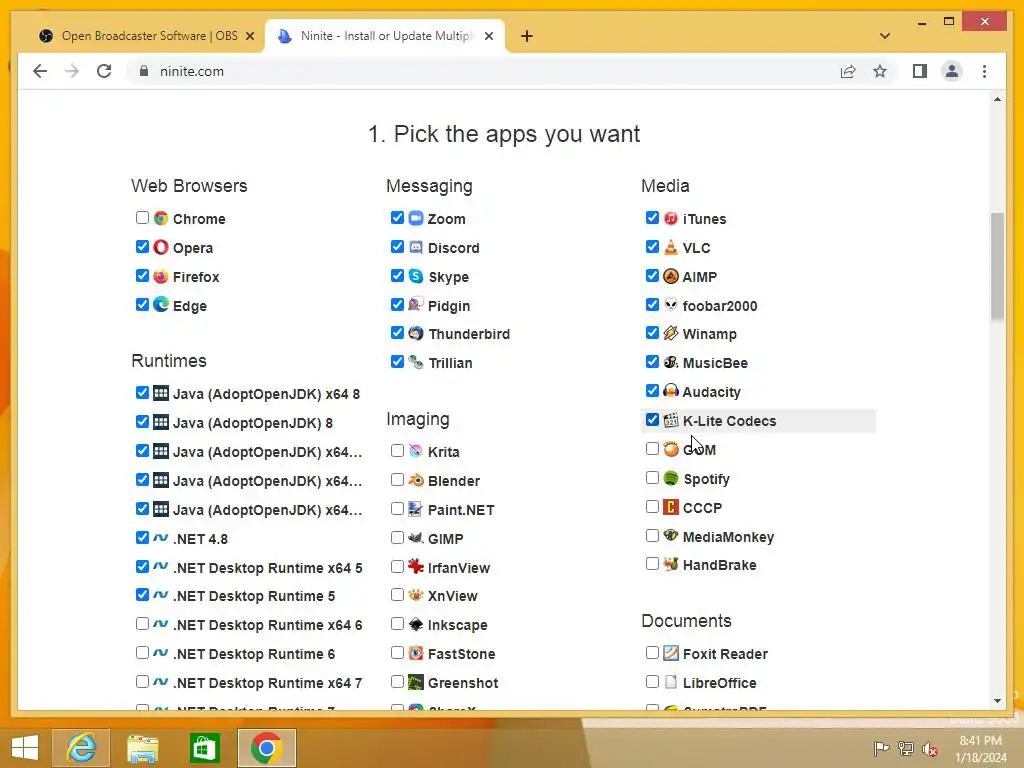Click the IrfanView red icon
The image size is (1024, 768).
click(x=416, y=567)
